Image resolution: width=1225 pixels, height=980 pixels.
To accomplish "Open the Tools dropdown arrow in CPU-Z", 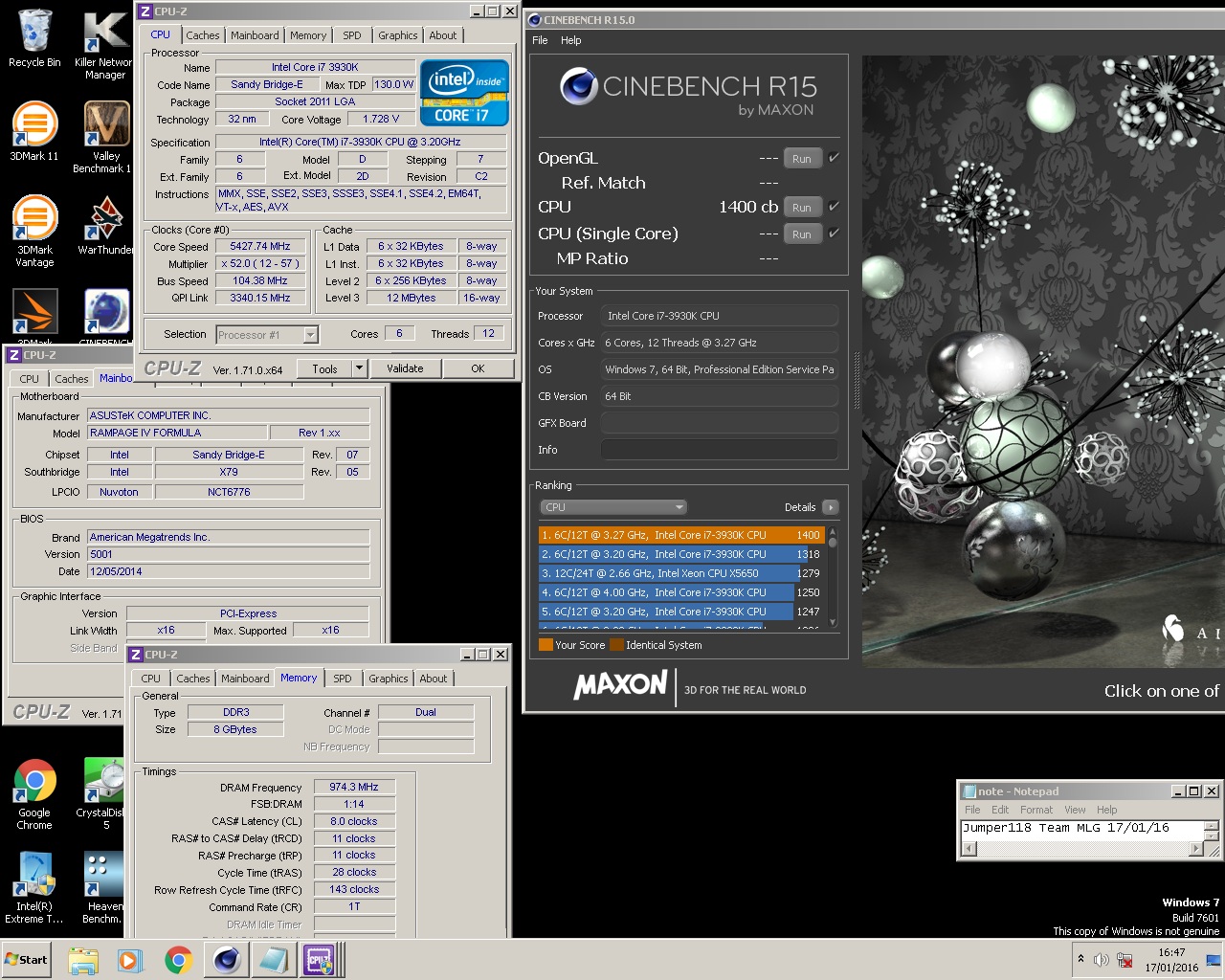I will point(359,368).
